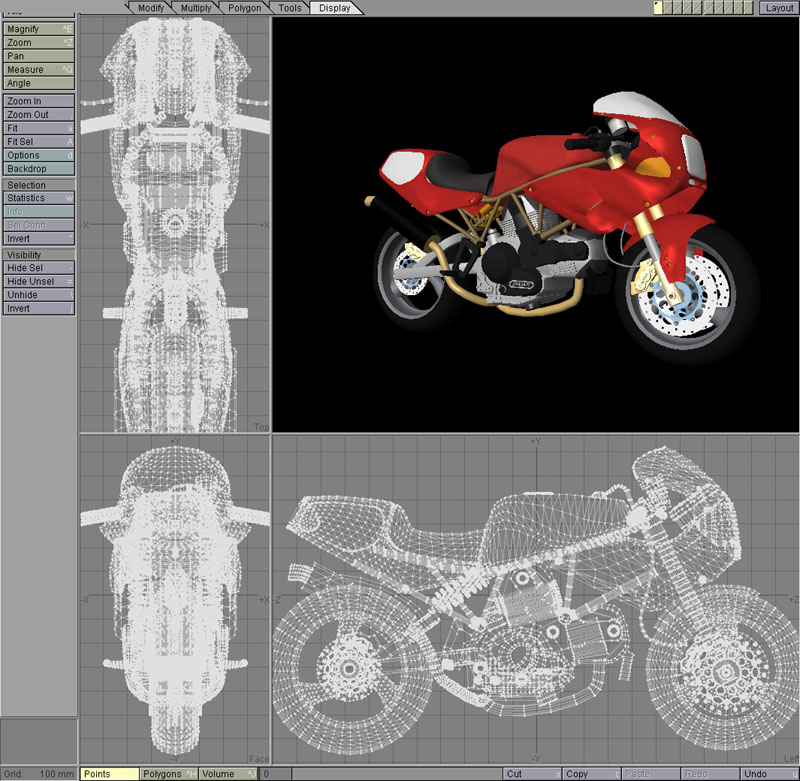Activate the Magnify tool

click(39, 29)
